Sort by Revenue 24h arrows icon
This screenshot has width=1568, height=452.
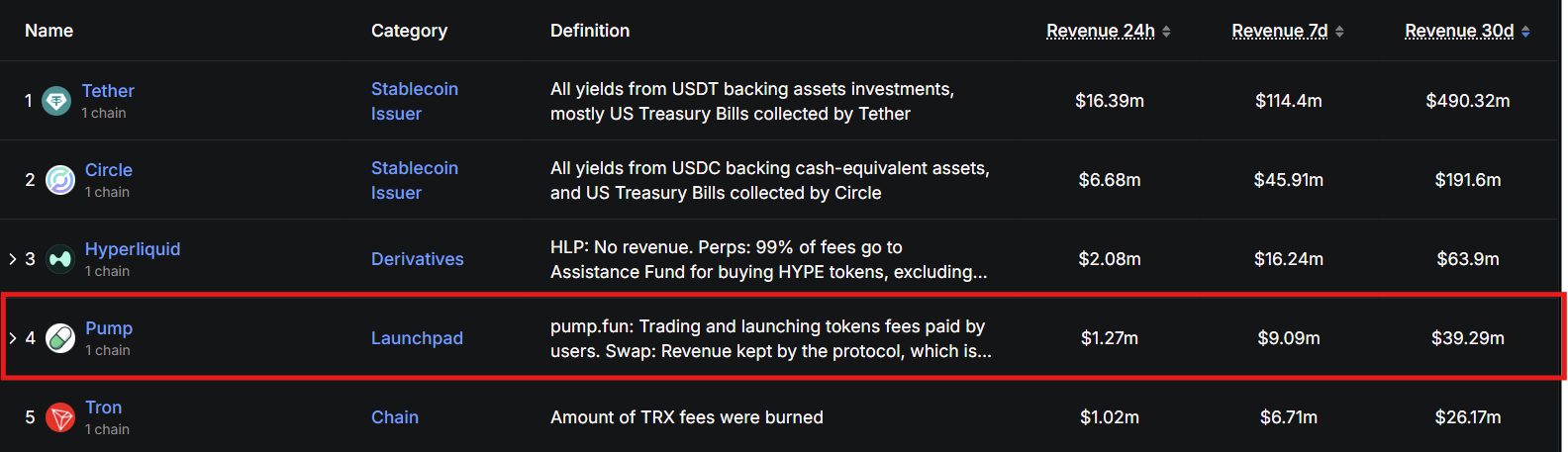tap(1166, 32)
